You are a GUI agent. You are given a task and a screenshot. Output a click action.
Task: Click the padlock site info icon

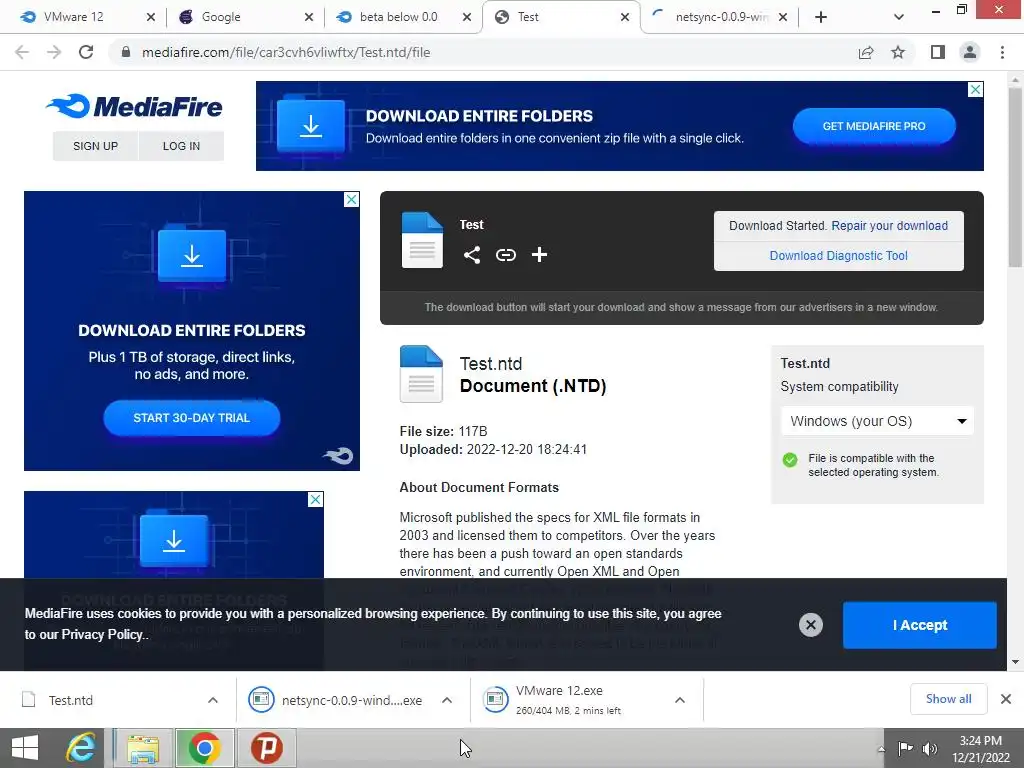pyautogui.click(x=126, y=52)
